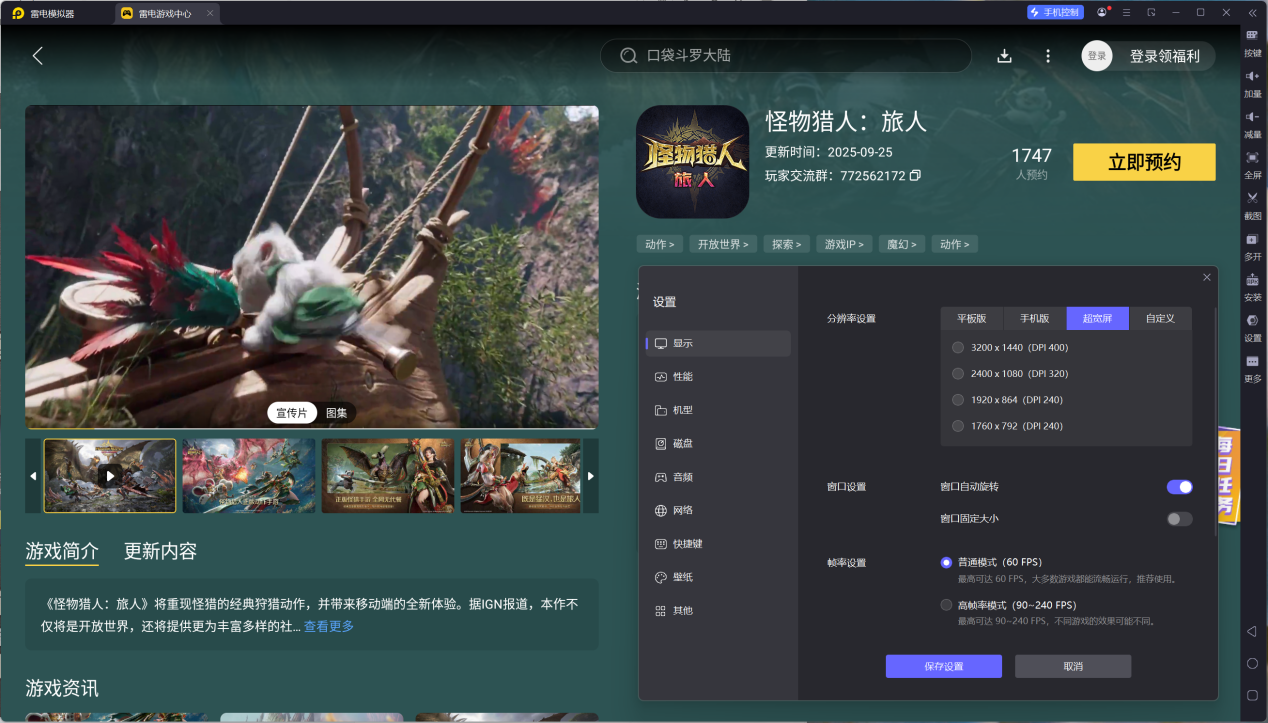
Task: Click 手机控制 button in title bar
Action: [1054, 12]
